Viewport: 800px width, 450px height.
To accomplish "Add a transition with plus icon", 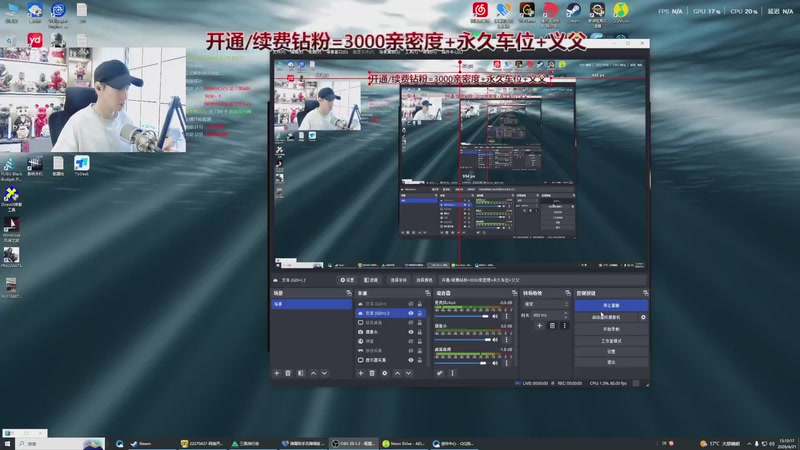I will [x=539, y=326].
